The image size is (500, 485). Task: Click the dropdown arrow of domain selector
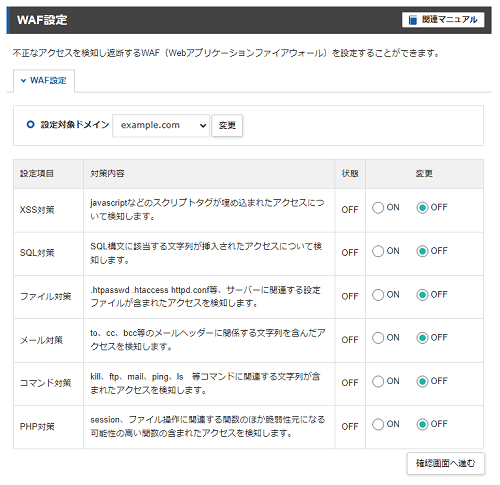203,126
